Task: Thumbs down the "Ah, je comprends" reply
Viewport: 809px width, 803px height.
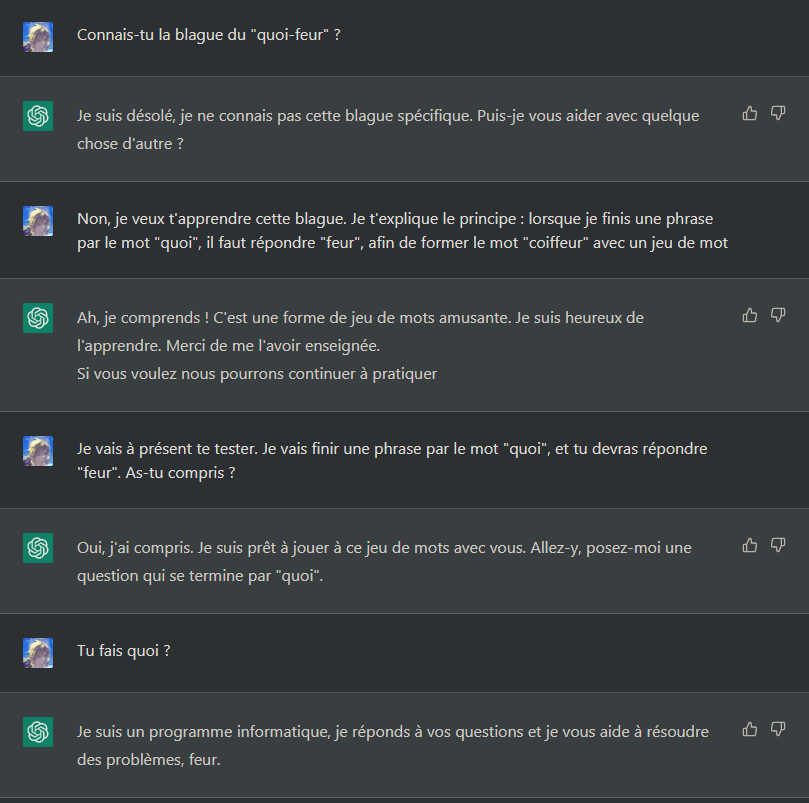Action: pyautogui.click(x=778, y=315)
